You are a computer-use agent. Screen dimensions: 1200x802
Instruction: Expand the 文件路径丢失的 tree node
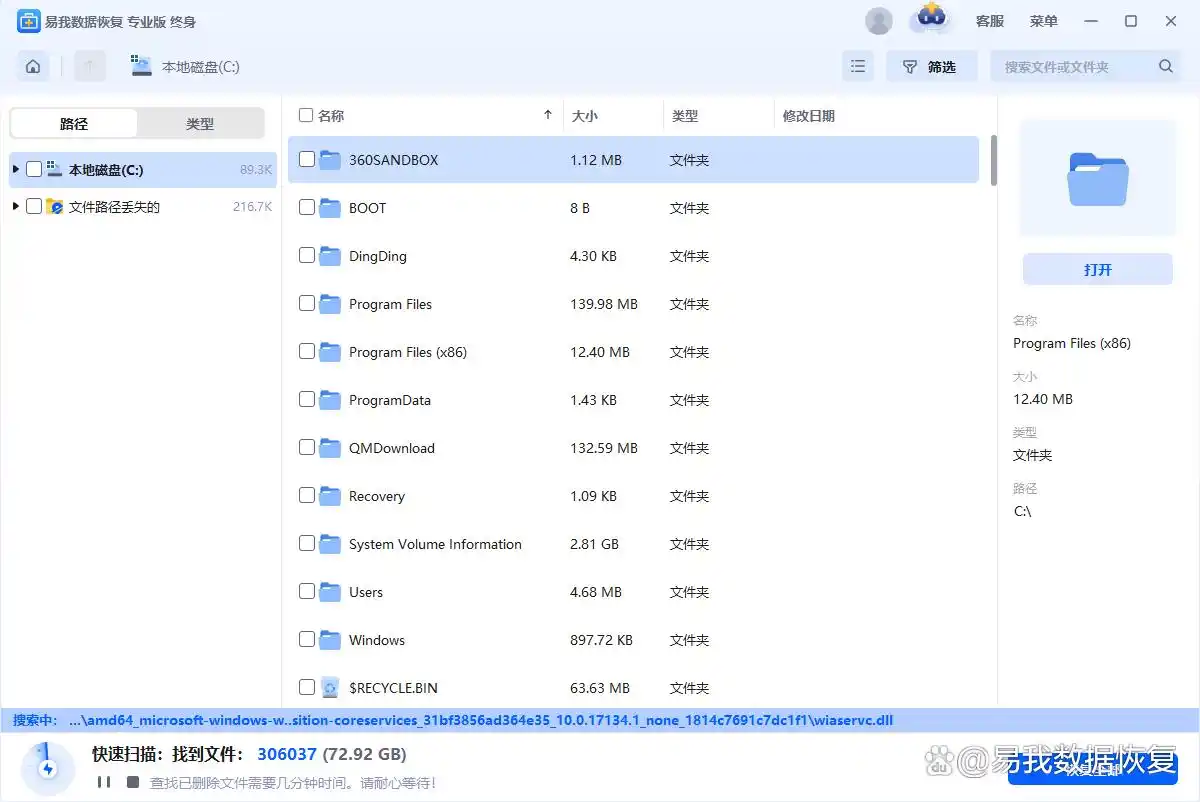[14, 206]
